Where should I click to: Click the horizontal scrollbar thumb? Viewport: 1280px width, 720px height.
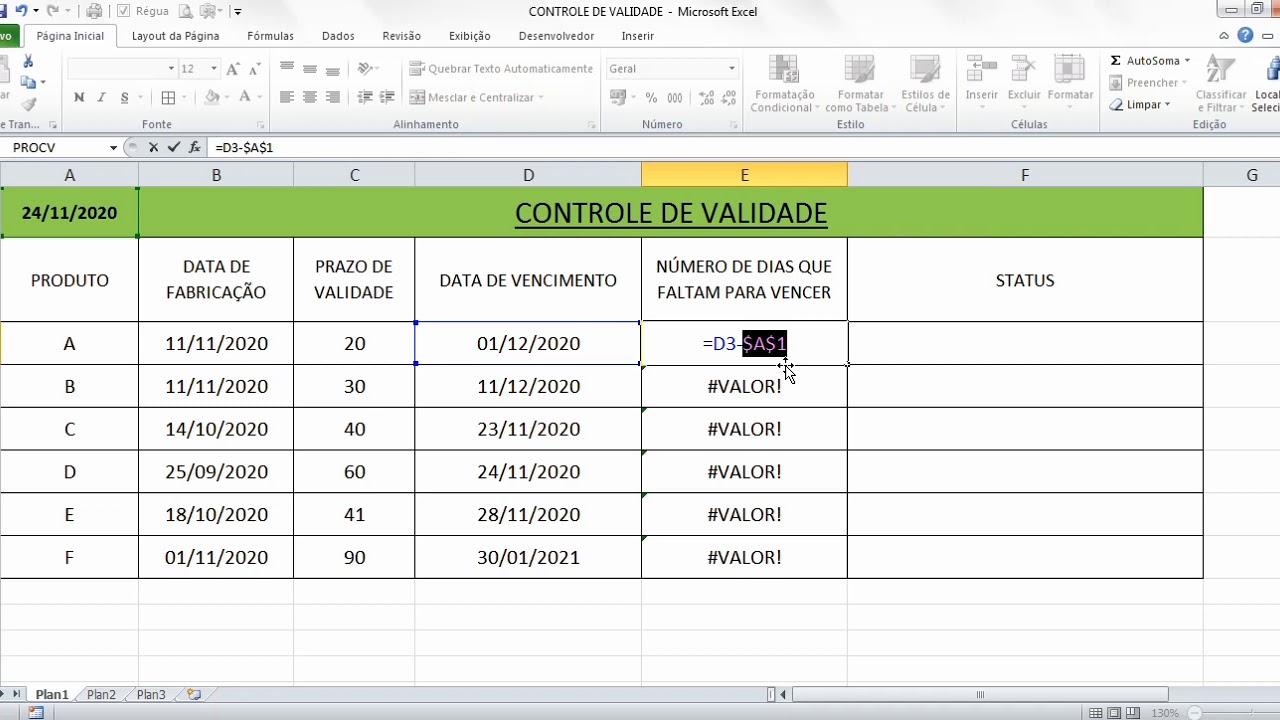coord(980,695)
